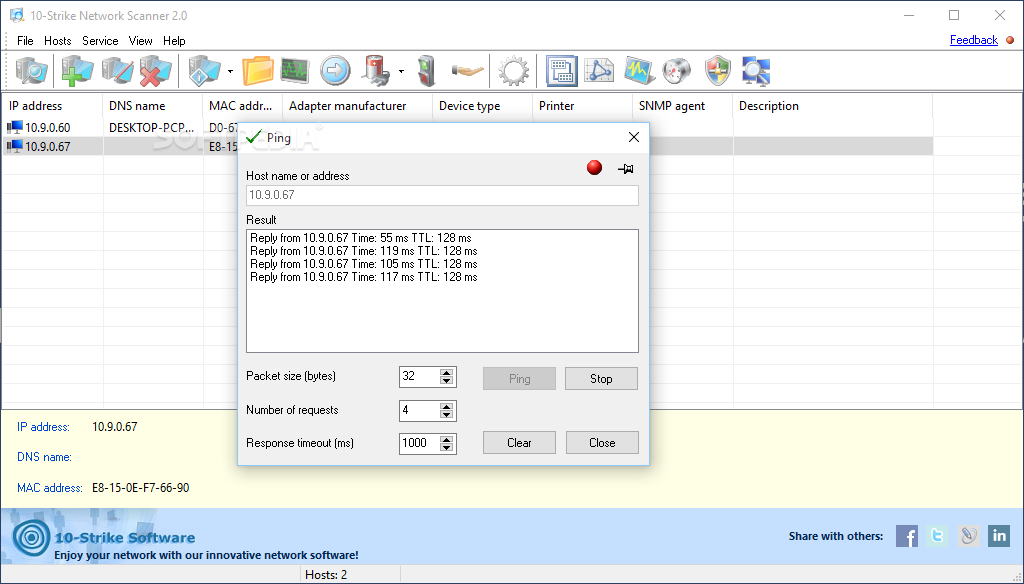Increase Response timeout with up arrow

tap(447, 440)
